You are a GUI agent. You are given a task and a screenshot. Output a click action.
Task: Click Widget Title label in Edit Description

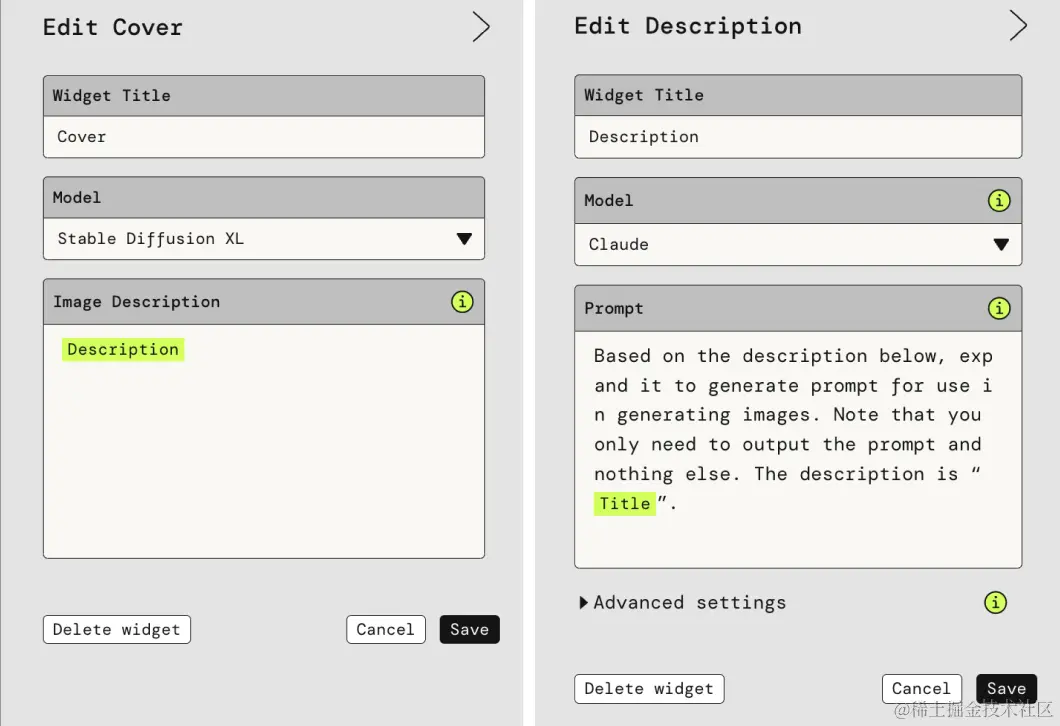[x=644, y=95]
